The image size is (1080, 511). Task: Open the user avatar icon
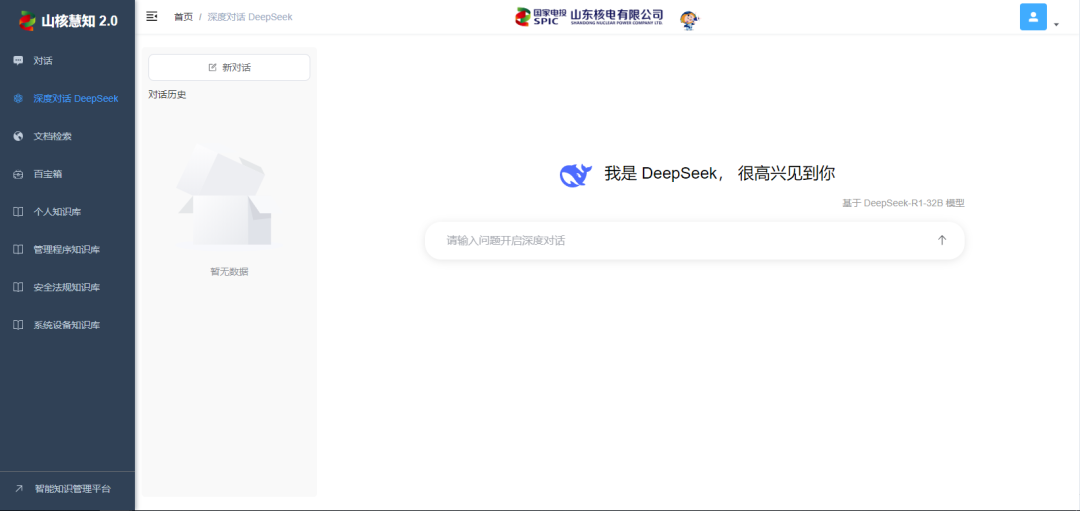1033,17
